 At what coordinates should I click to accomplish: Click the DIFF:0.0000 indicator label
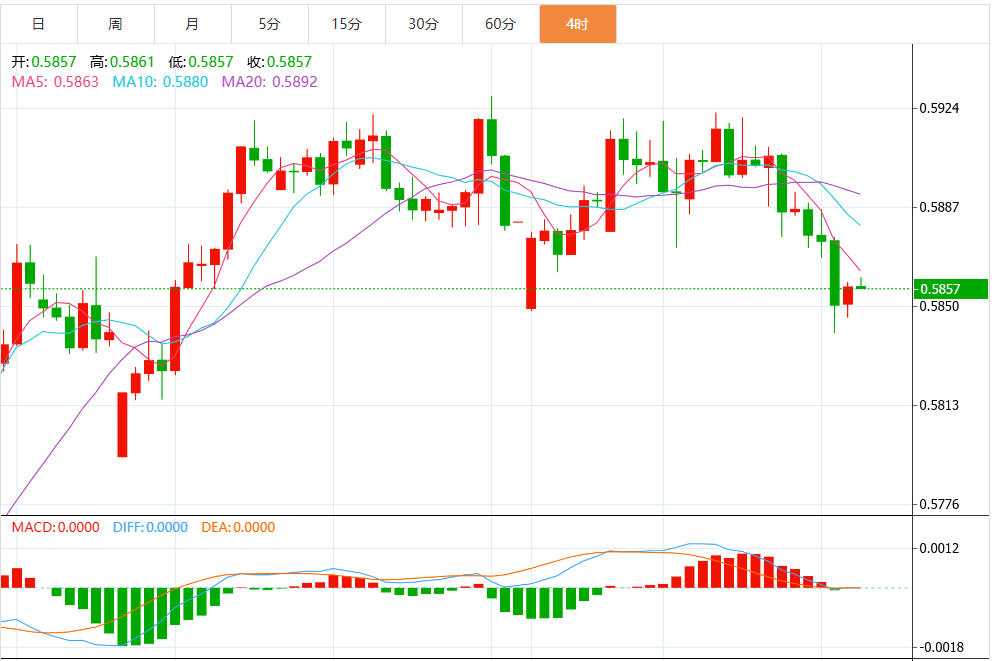click(151, 528)
